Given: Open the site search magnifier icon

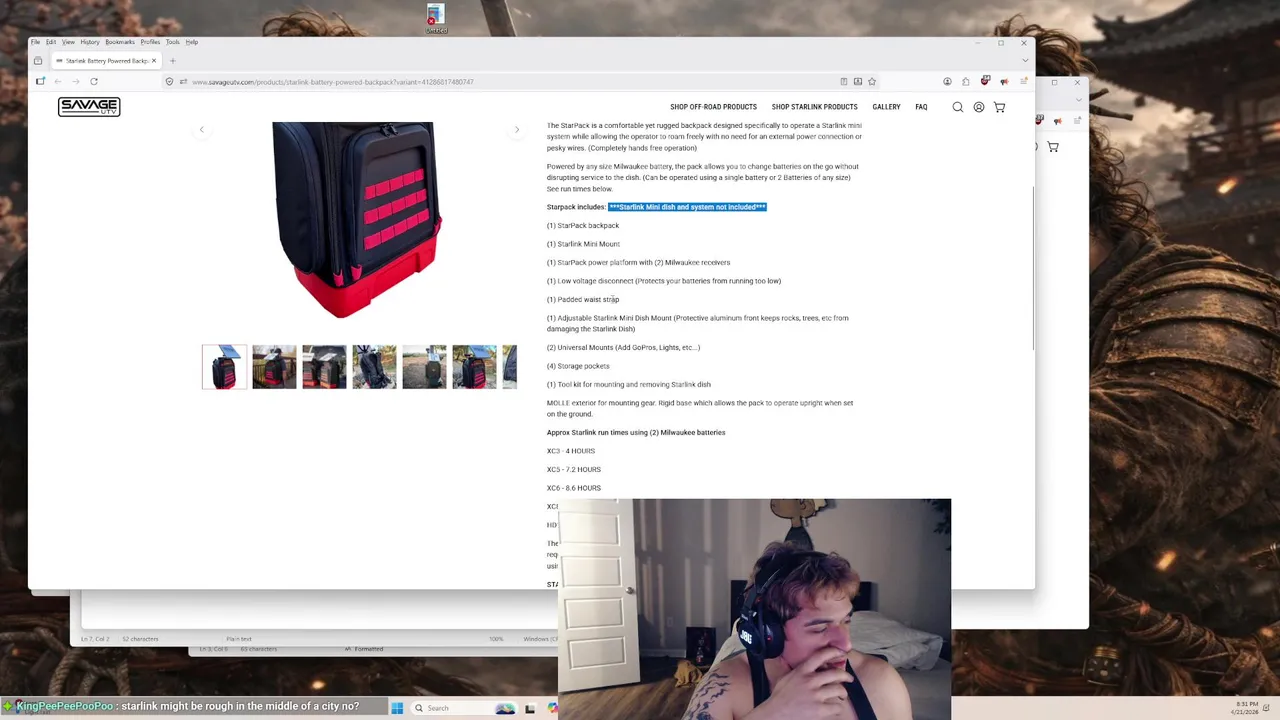Looking at the screenshot, I should click(x=958, y=107).
